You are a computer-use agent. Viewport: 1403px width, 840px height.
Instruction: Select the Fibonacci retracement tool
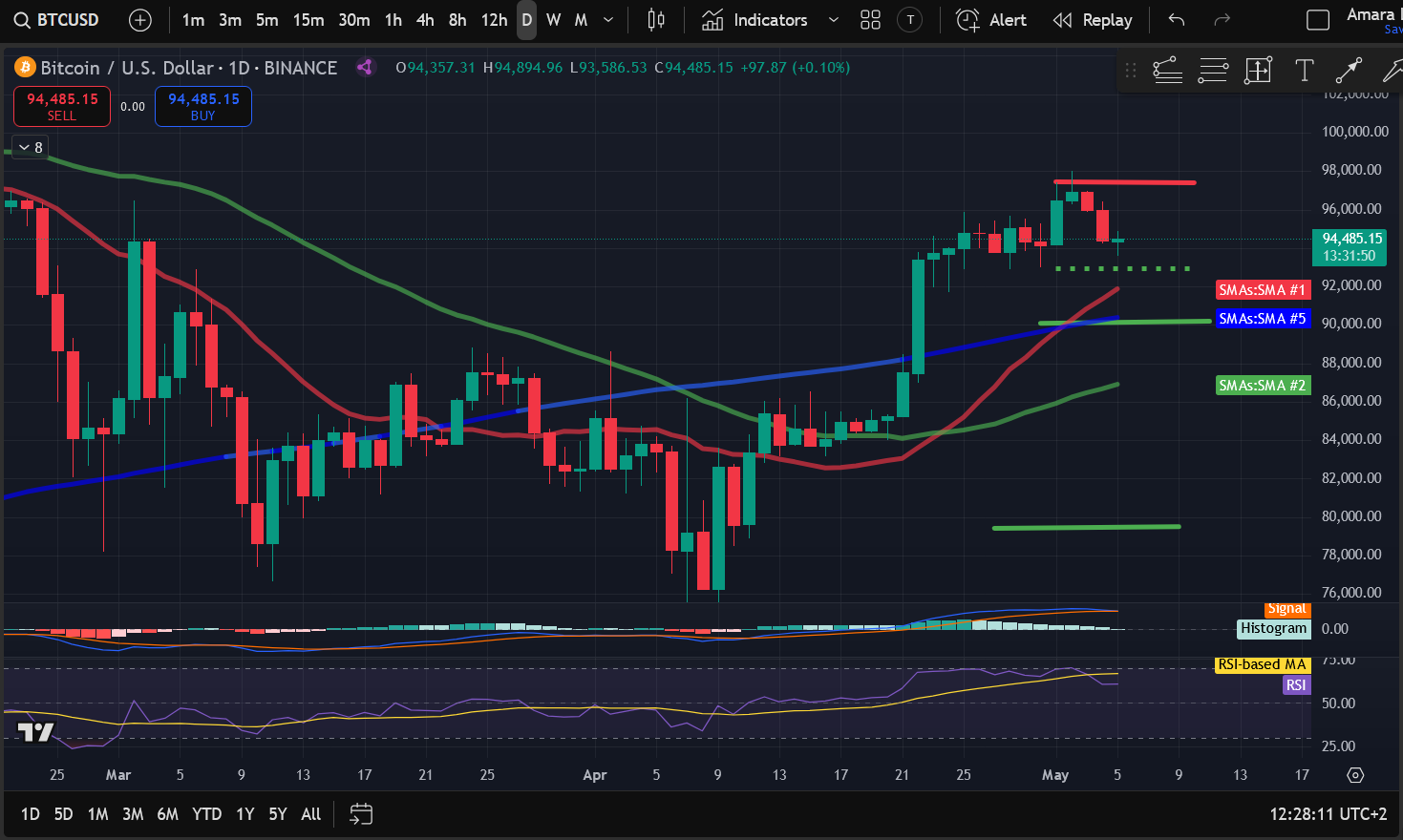point(1167,70)
